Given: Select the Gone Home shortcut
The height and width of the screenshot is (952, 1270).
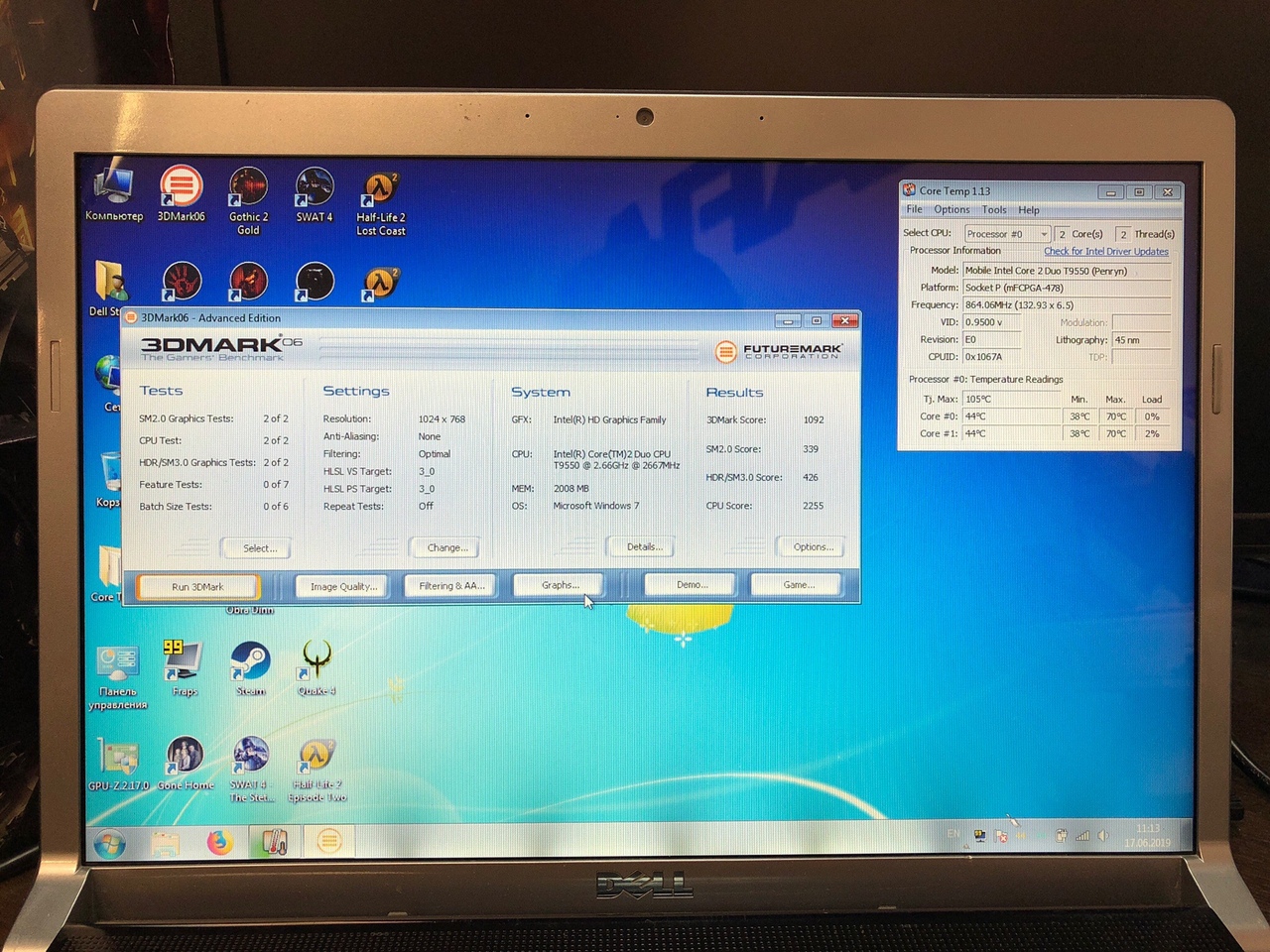Looking at the screenshot, I should 185,764.
